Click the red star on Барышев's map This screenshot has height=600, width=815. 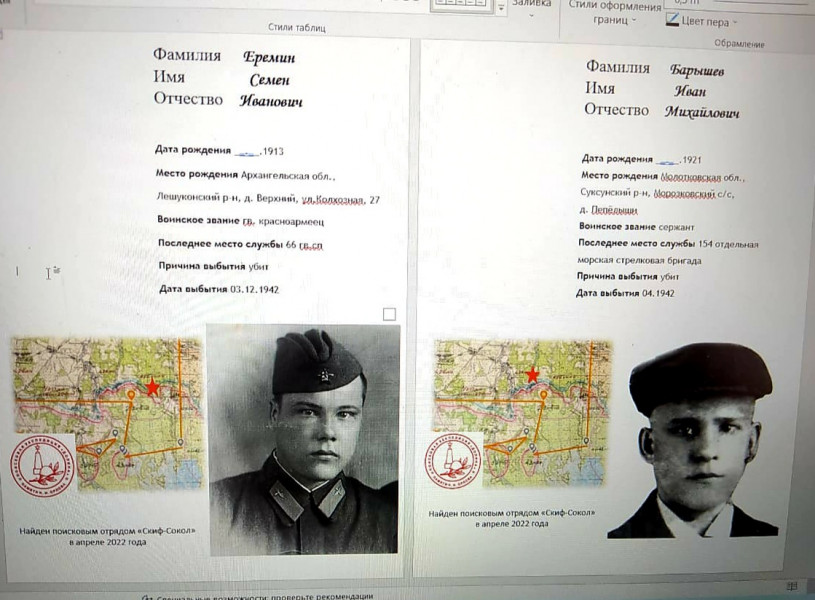point(532,375)
